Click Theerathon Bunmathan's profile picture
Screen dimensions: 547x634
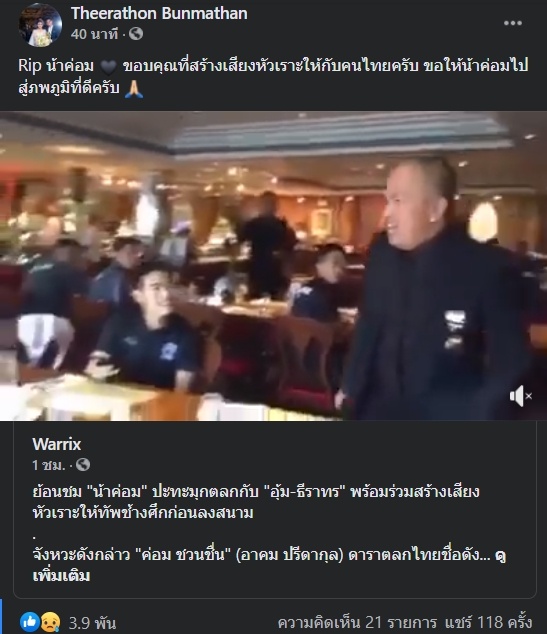40,24
